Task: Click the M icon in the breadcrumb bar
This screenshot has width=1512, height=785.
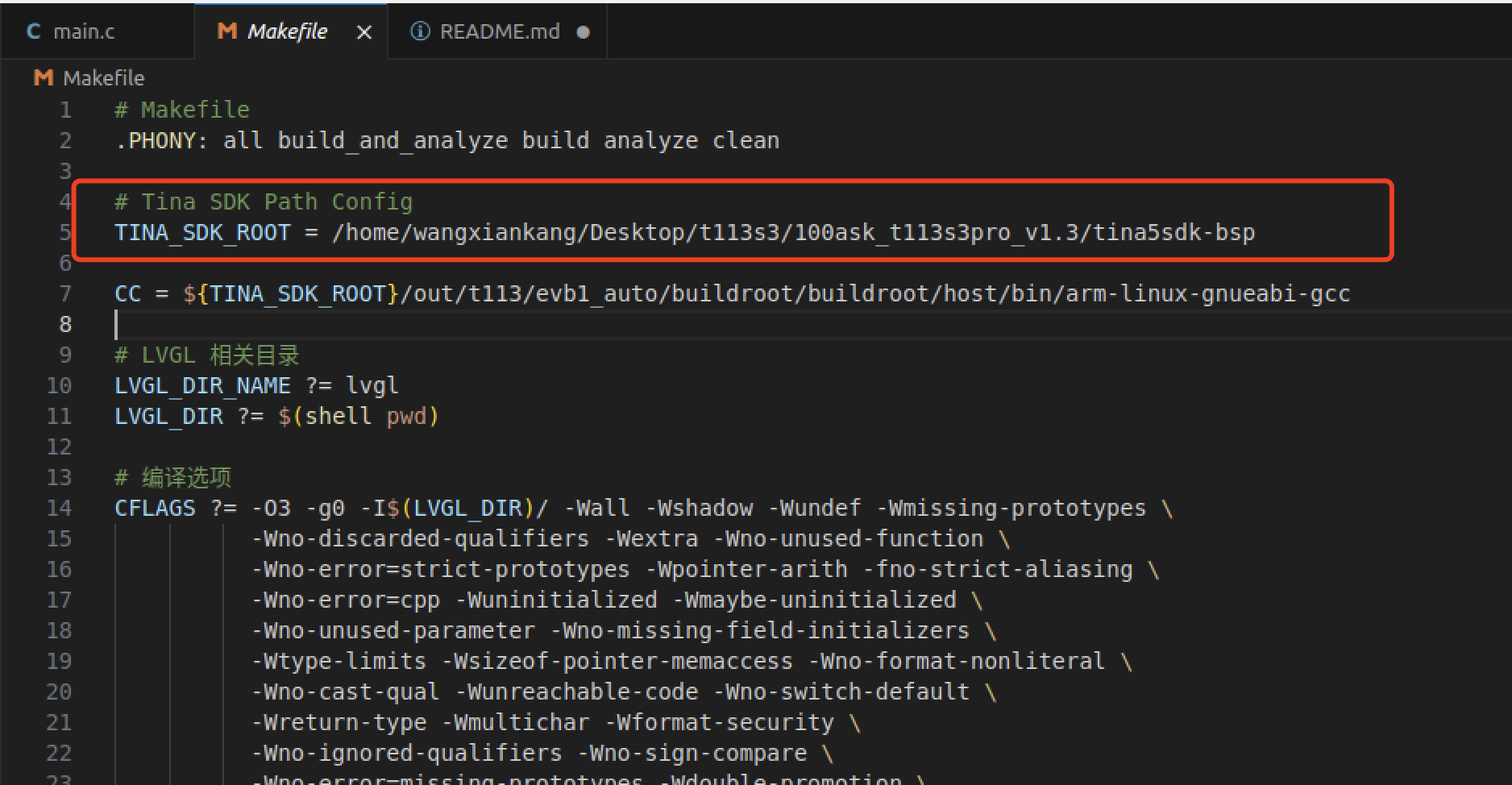Action: 44,78
